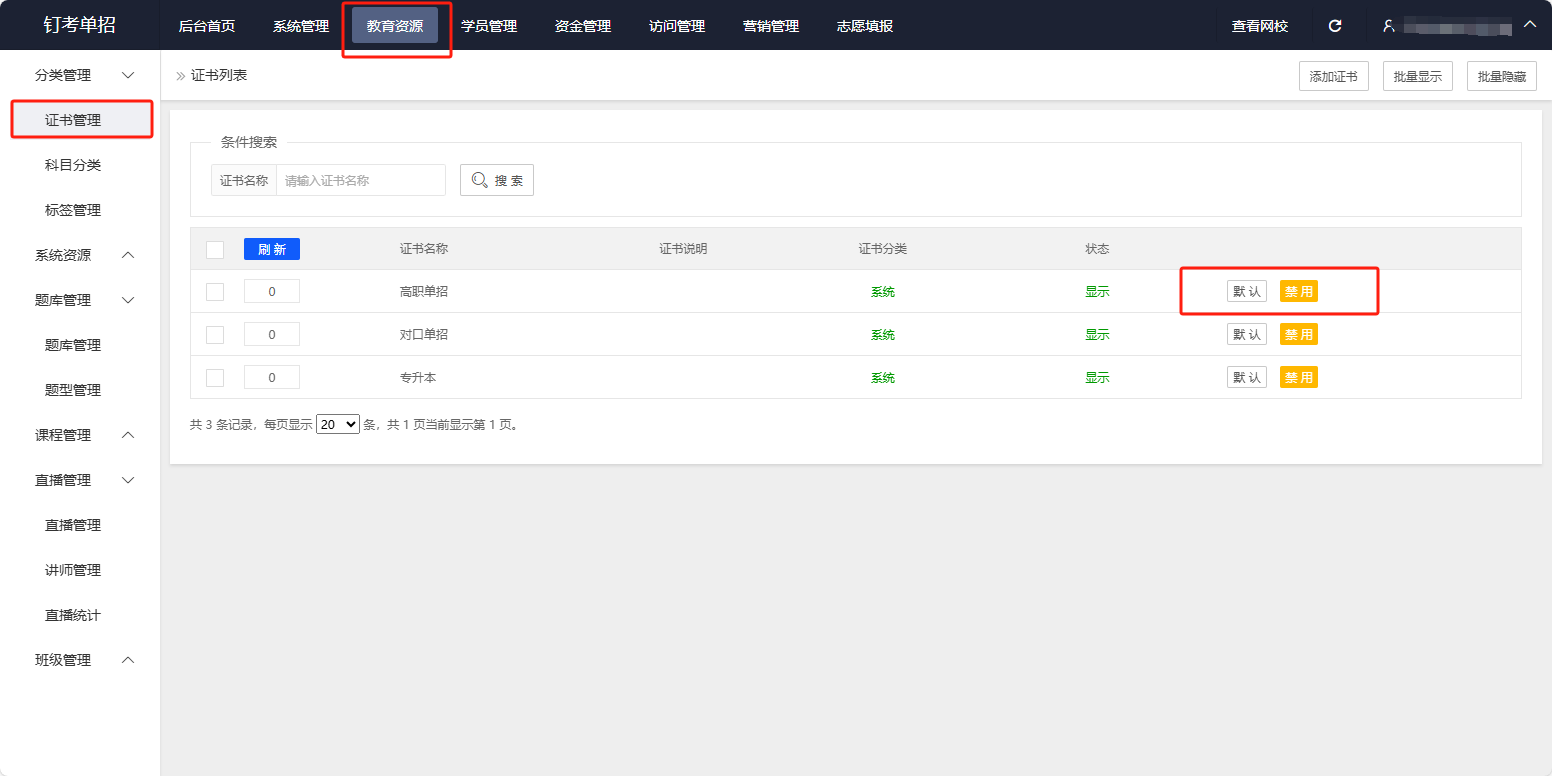Viewport: 1552px width, 776px height.
Task: Click sort-order field for 高职单招
Action: pos(272,292)
